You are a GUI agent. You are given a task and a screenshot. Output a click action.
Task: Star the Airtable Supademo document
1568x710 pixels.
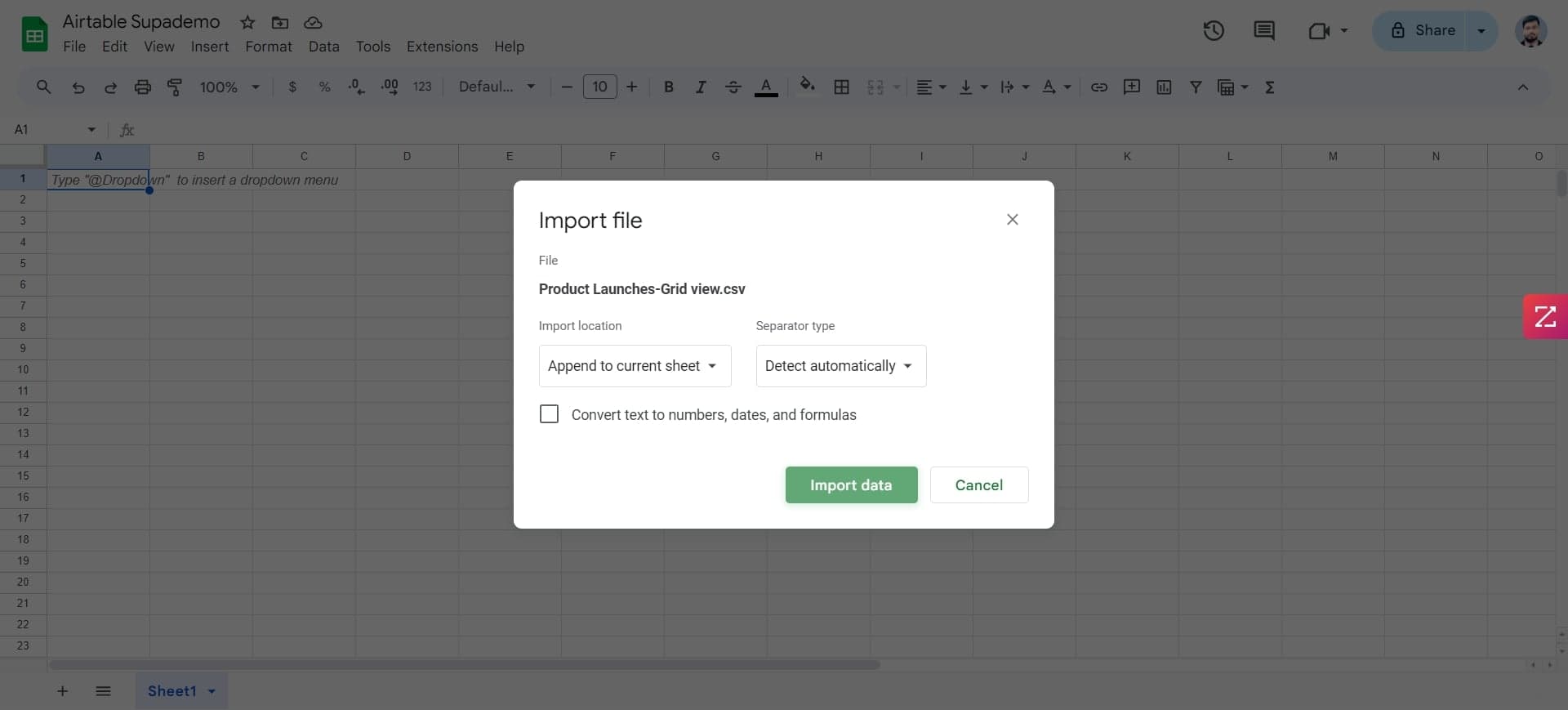(x=247, y=22)
